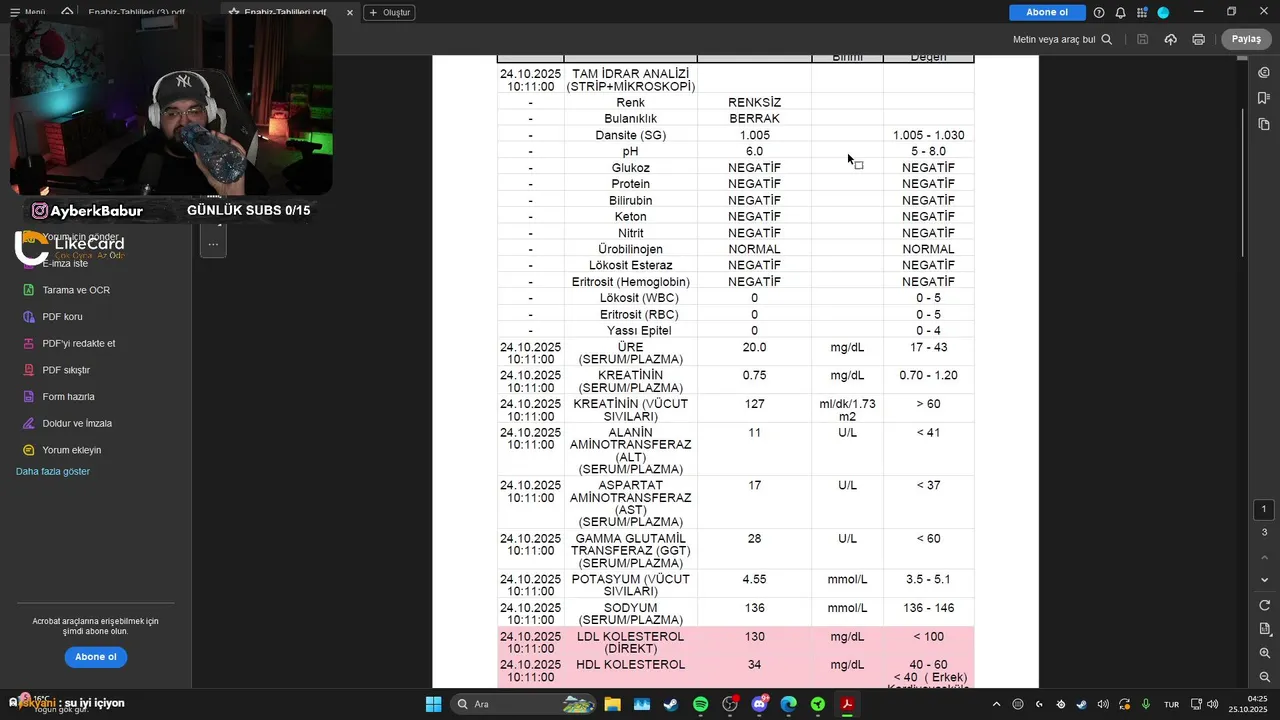
Task: Click the BERRAK result value
Action: (754, 119)
